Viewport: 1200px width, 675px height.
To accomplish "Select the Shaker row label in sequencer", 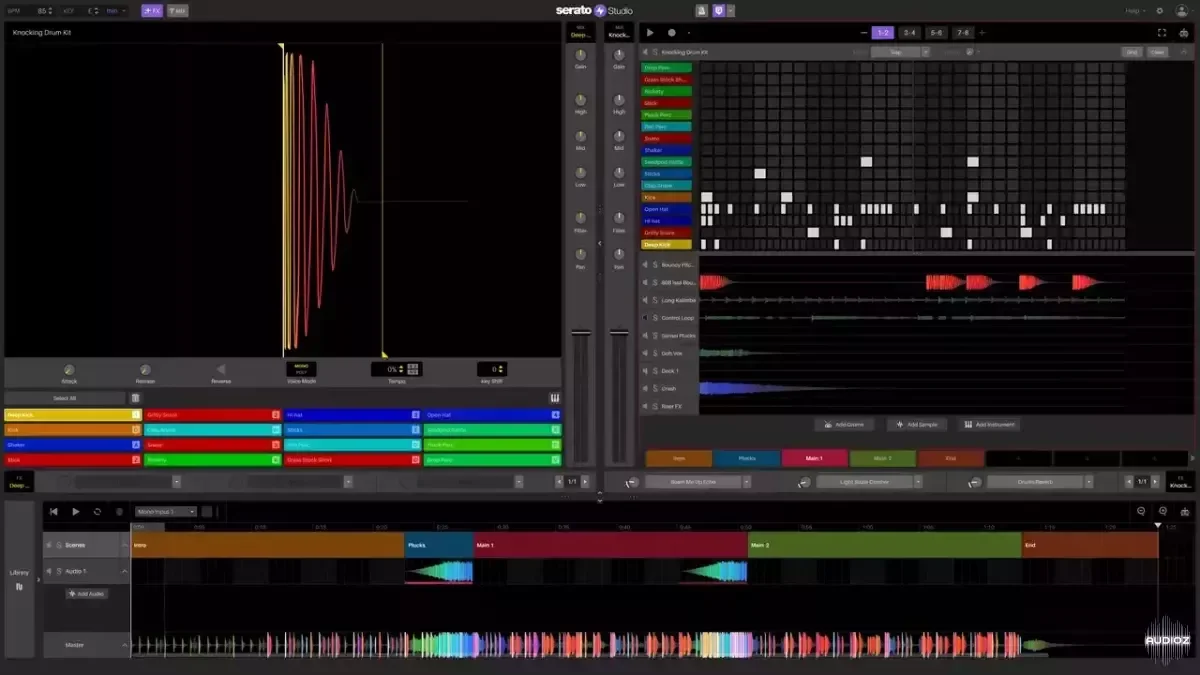I will click(x=666, y=150).
